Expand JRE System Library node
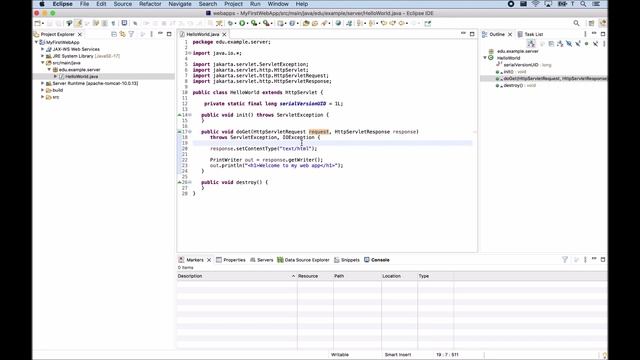 point(42,56)
